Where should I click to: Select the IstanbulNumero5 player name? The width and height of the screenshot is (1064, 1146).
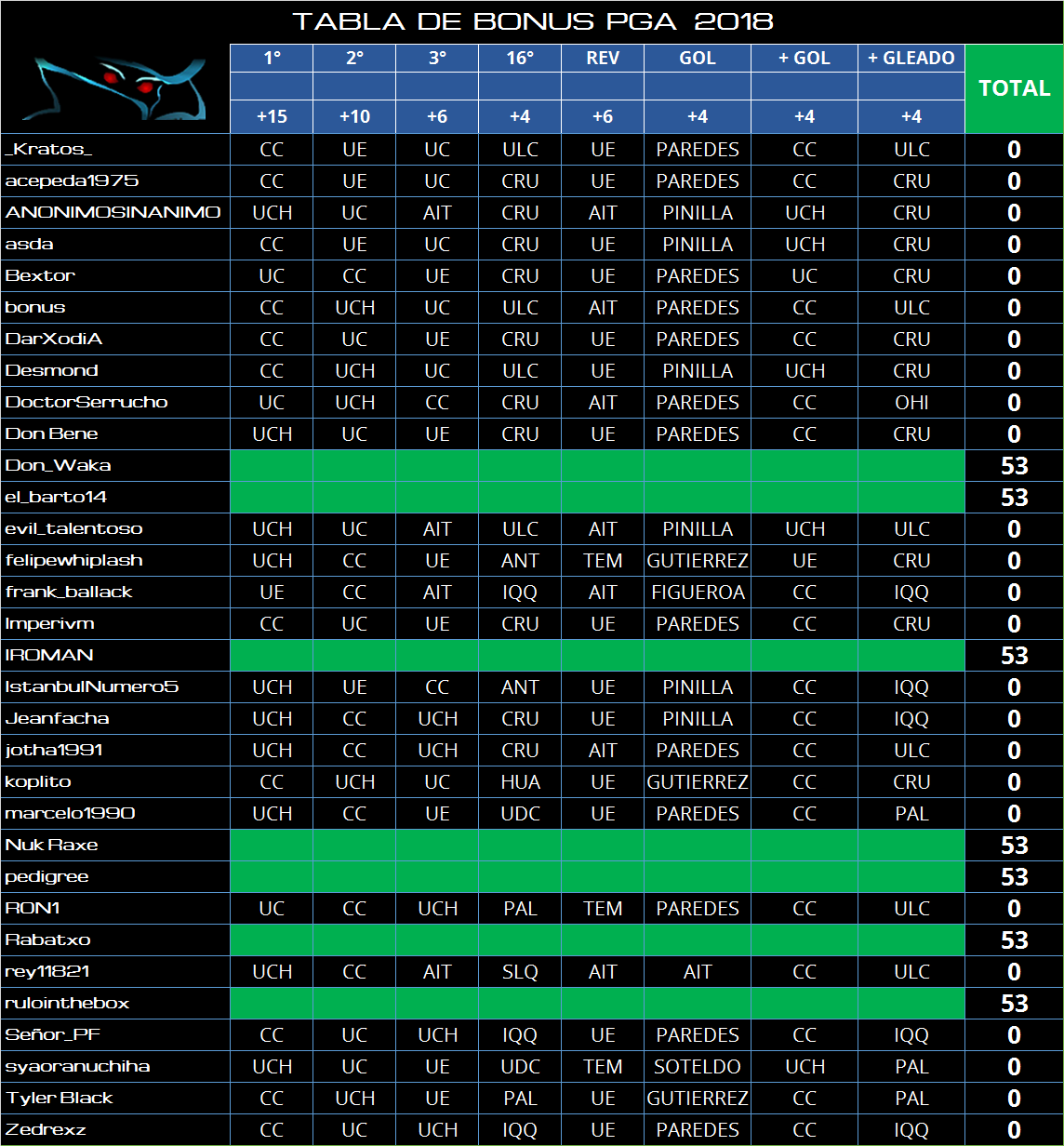[92, 687]
